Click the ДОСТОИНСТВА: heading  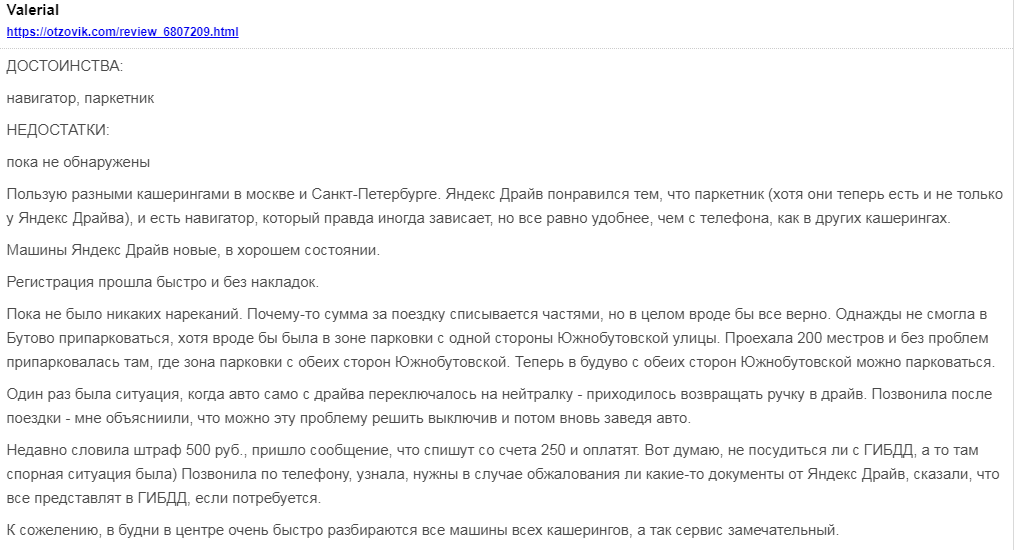point(64,67)
